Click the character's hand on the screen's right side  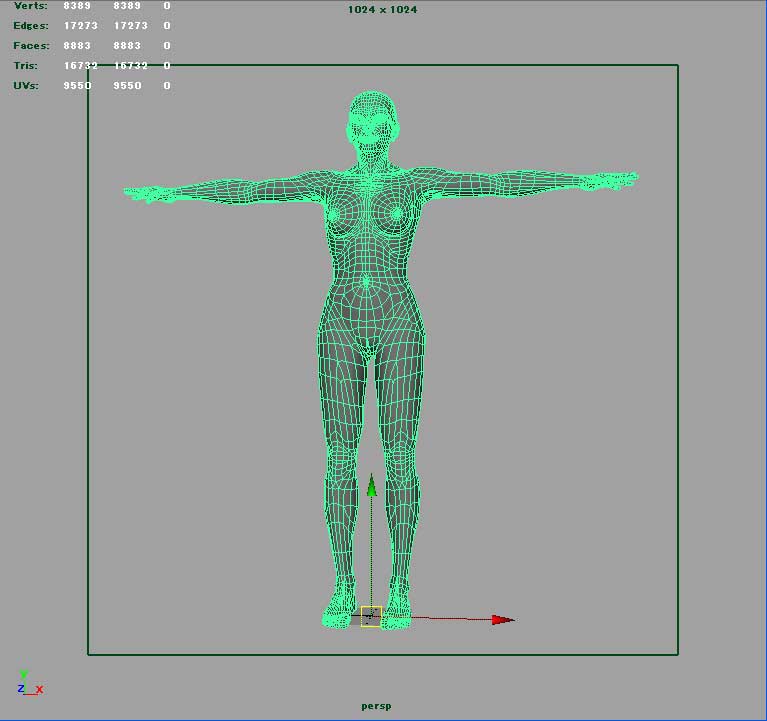(612, 181)
